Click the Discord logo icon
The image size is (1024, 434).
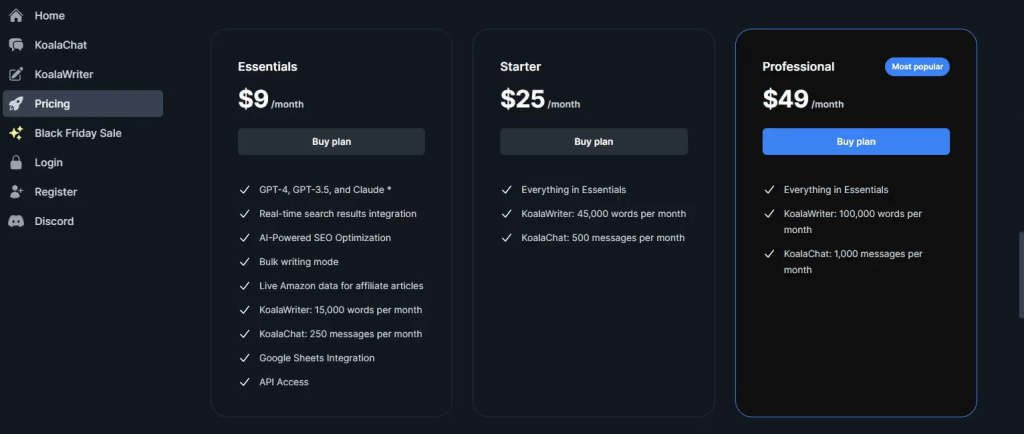16,221
